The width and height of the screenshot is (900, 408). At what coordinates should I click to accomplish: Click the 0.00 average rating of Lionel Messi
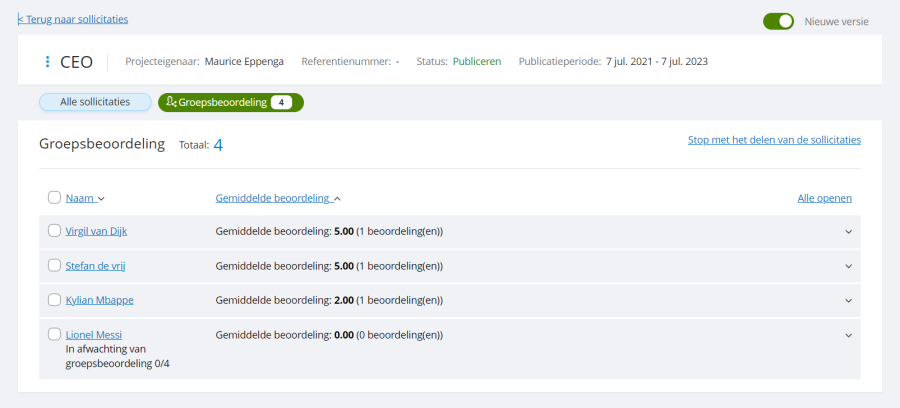(x=344, y=335)
